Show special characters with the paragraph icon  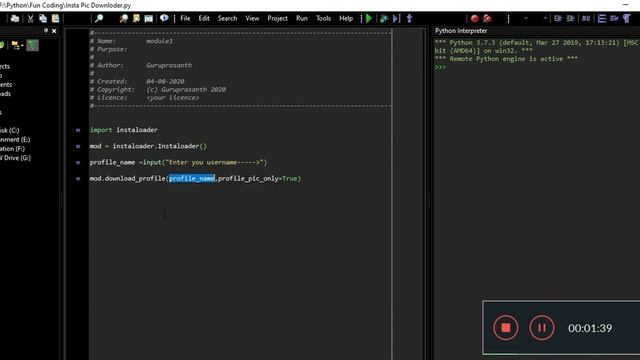(x=627, y=18)
